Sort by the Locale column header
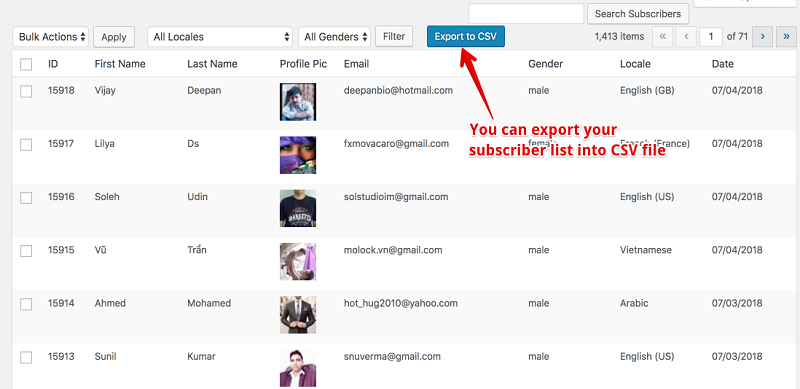This screenshot has height=389, width=800. click(635, 64)
